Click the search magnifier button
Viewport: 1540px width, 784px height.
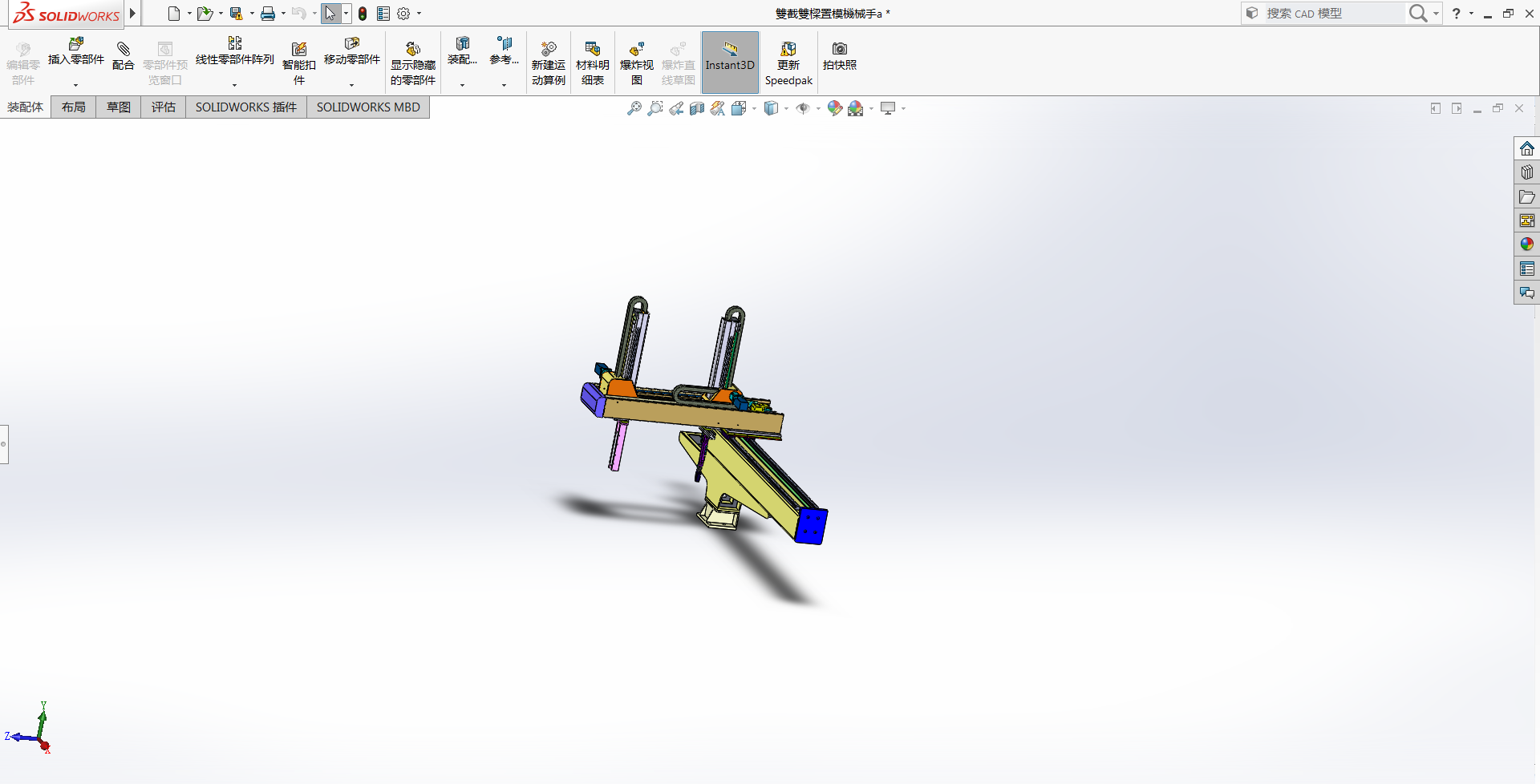click(1418, 14)
